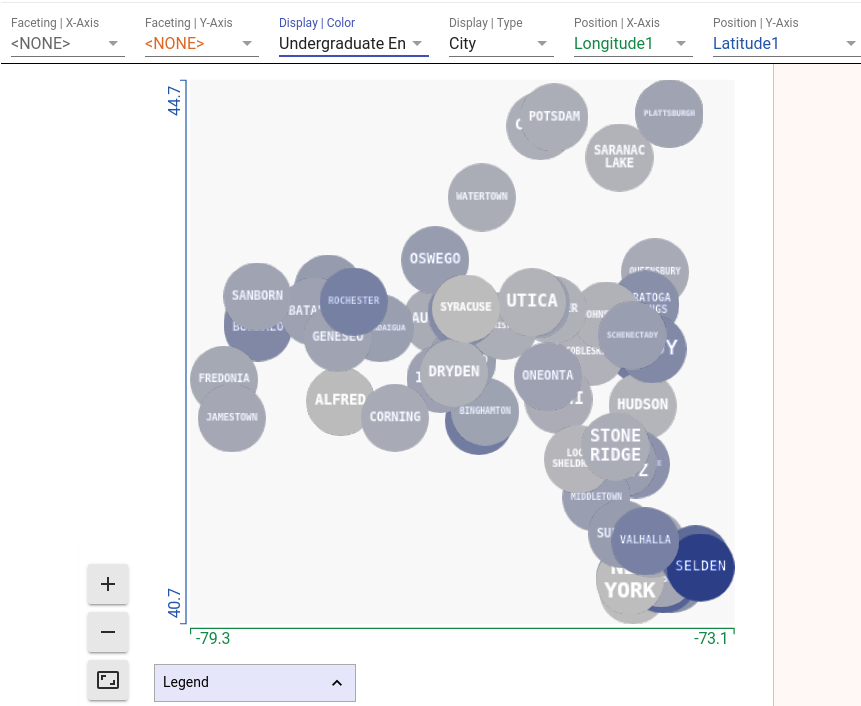Open the Faceting X-Axis dropdown
This screenshot has height=706, width=861.
click(x=68, y=43)
